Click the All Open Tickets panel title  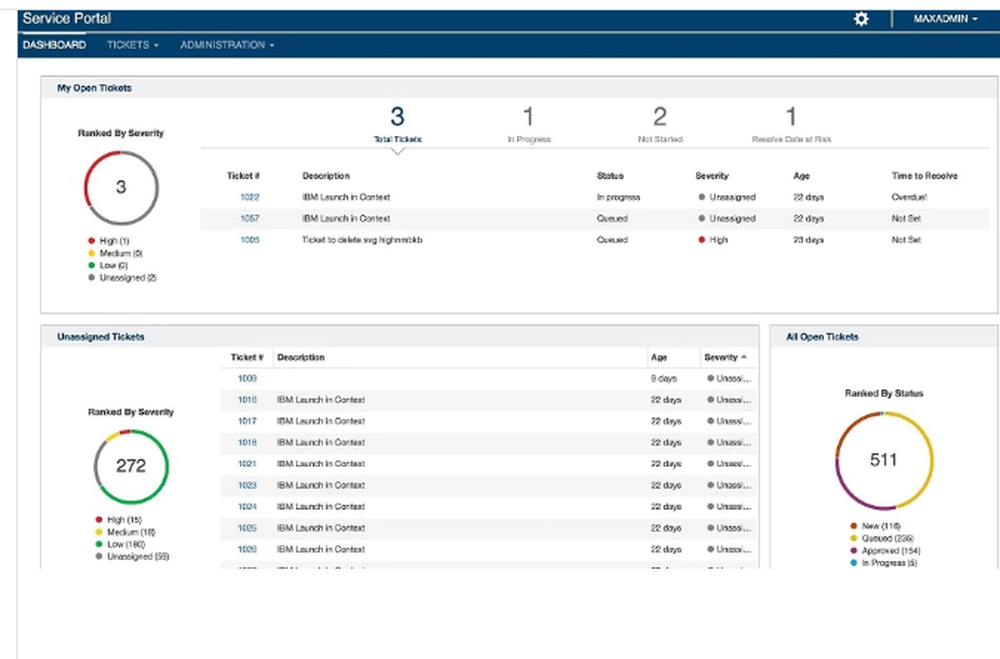coord(822,337)
